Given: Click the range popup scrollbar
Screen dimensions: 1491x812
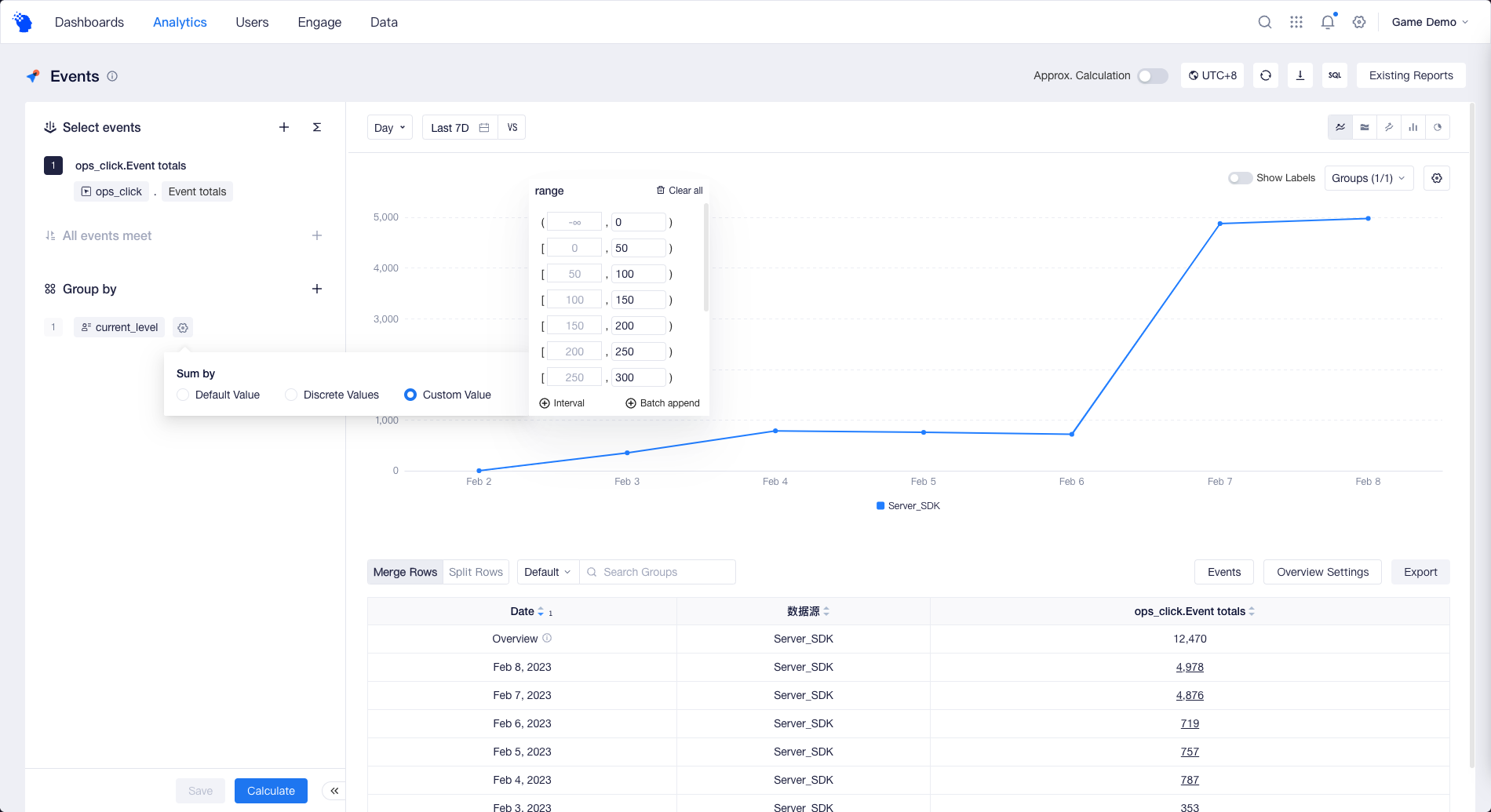Looking at the screenshot, I should tap(706, 257).
